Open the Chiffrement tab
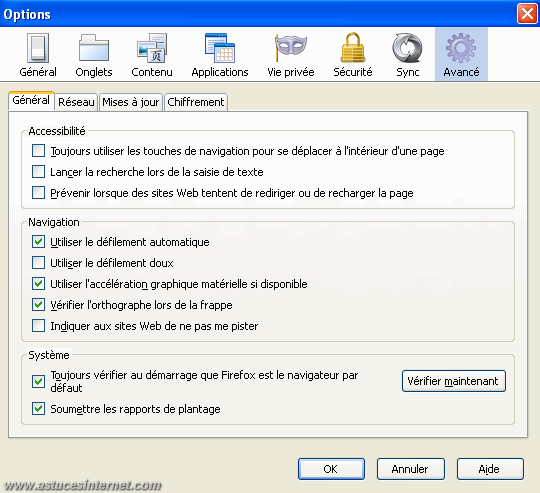Image resolution: width=540 pixels, height=493 pixels. tap(196, 102)
